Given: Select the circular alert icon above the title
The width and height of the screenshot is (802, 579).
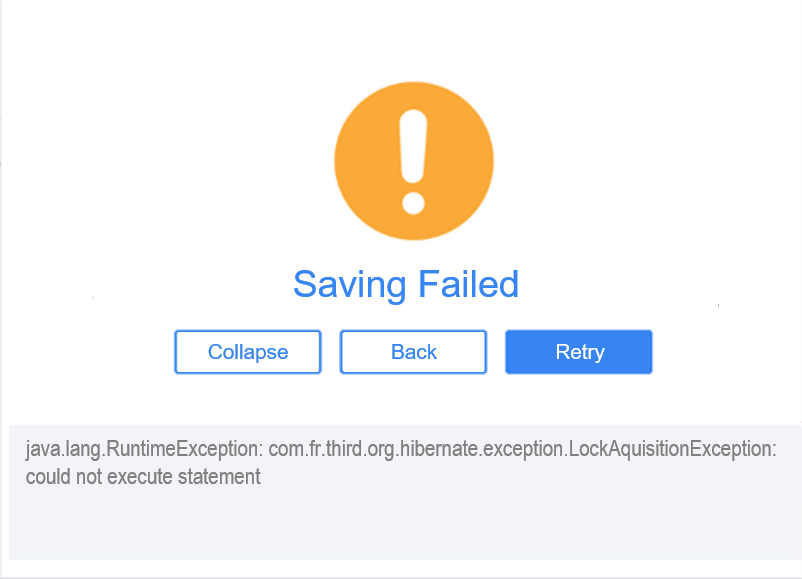Looking at the screenshot, I should 413,160.
